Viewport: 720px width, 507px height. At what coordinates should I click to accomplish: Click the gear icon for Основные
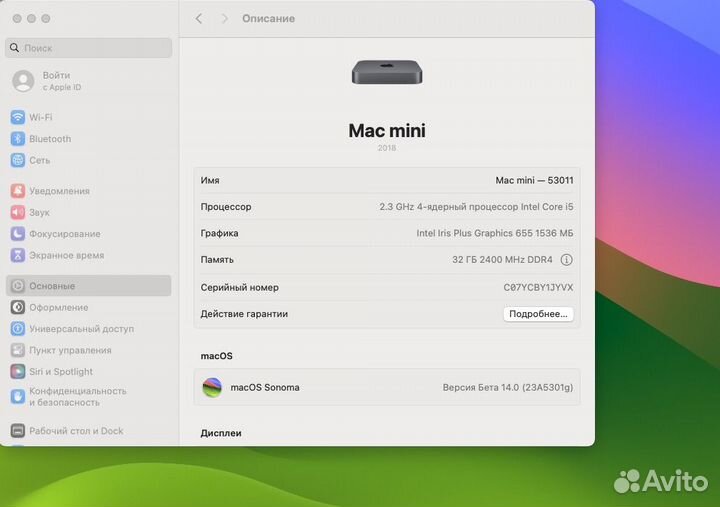coord(17,286)
